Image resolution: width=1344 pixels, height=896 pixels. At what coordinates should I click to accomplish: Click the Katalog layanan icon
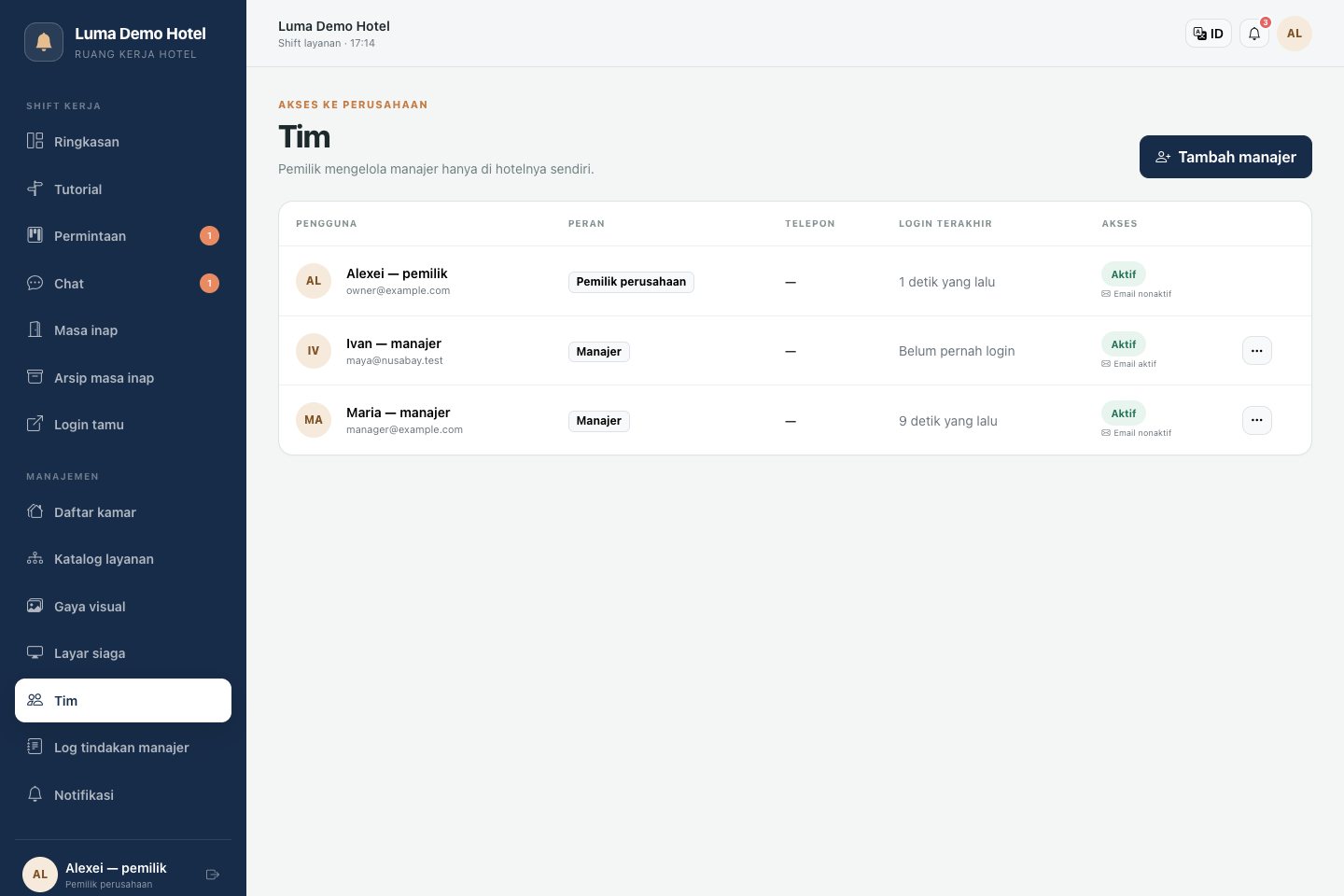[35, 558]
